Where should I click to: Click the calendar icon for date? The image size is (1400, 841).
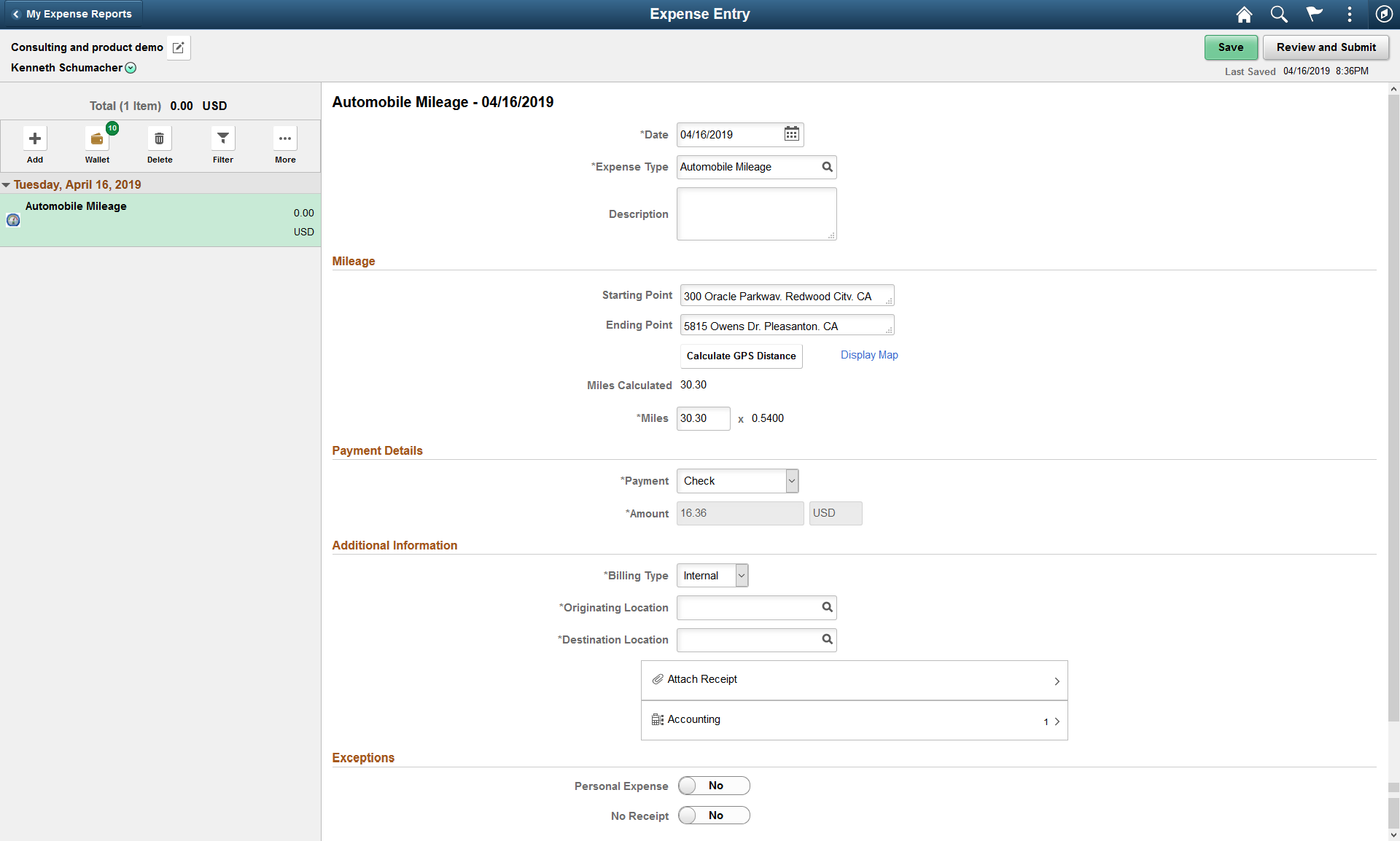(x=791, y=134)
